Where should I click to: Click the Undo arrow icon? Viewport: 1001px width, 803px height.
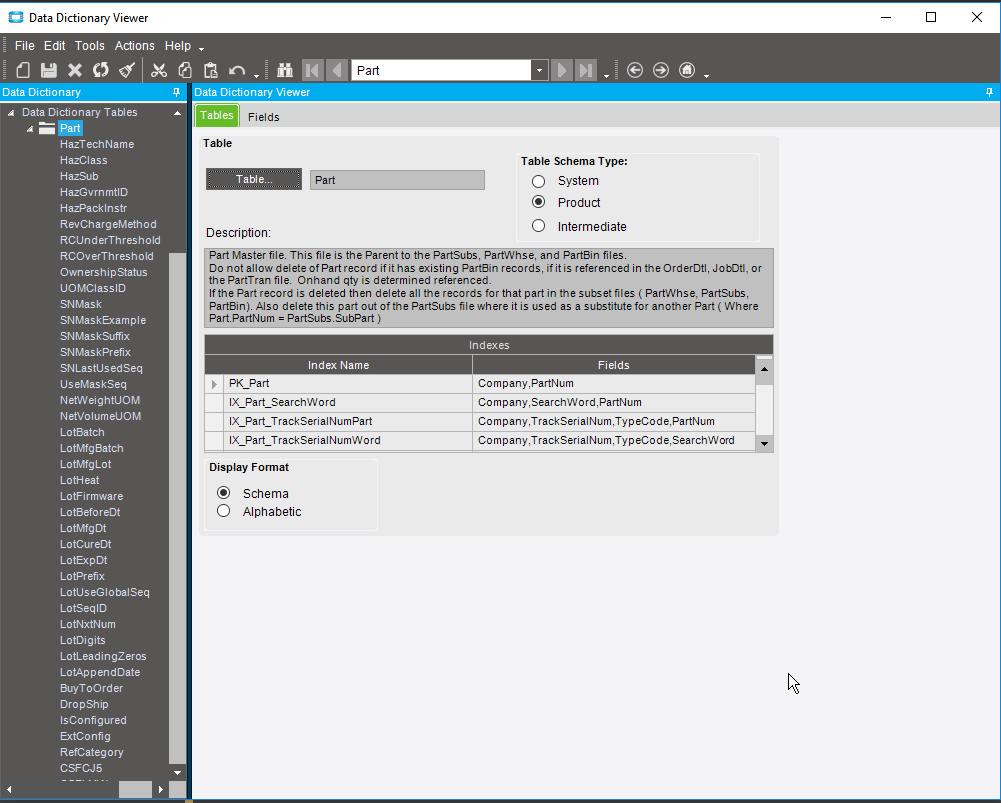click(x=237, y=70)
